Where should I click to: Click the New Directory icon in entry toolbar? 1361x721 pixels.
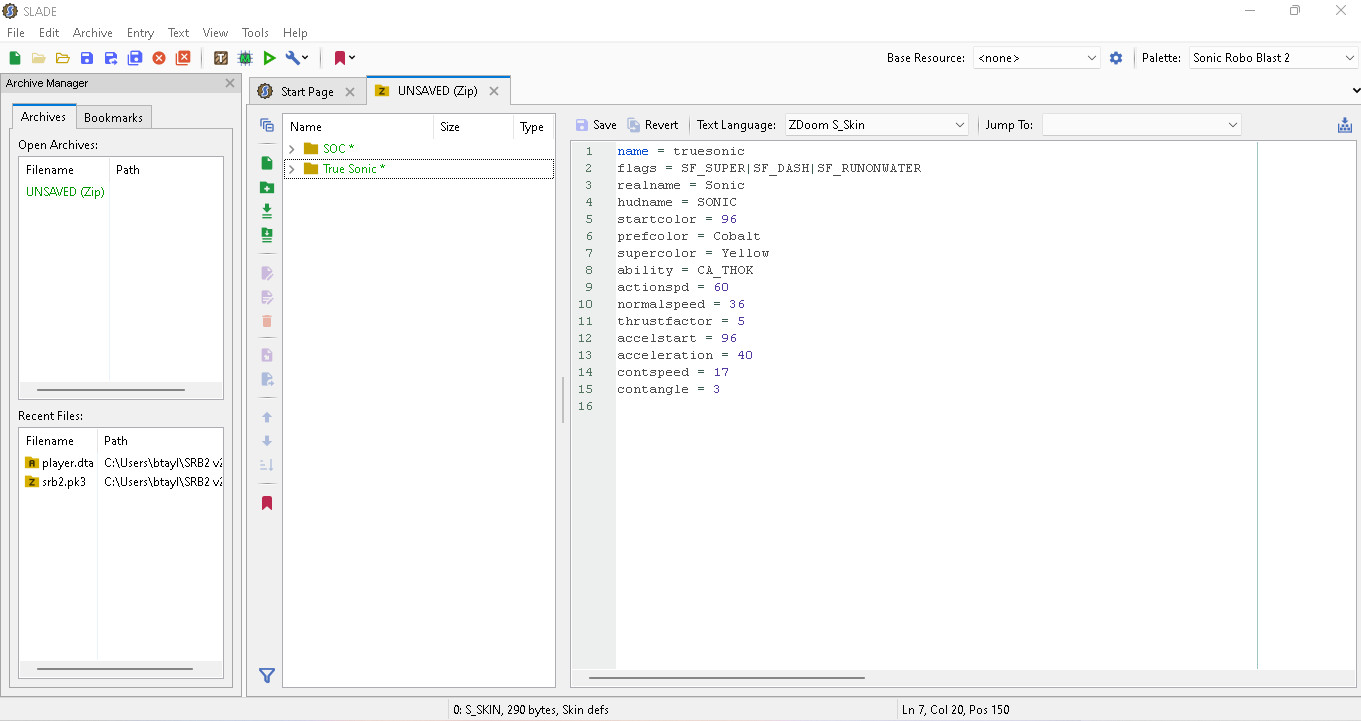click(267, 187)
